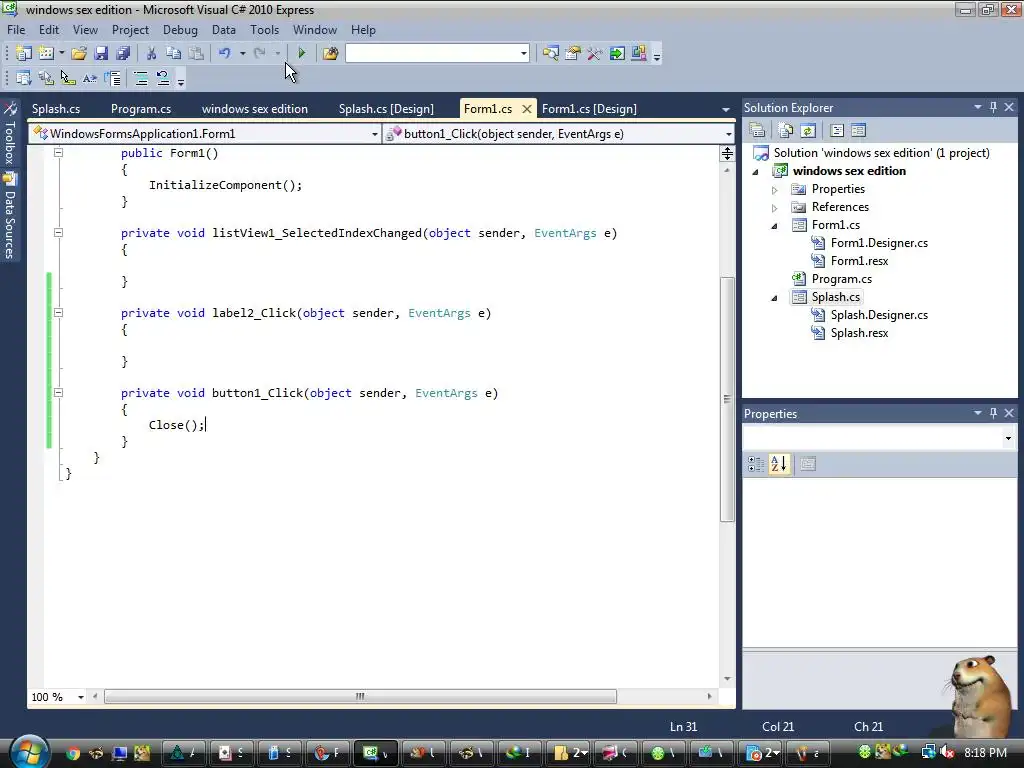Click Solution Explorer's Properties icon

click(x=757, y=130)
